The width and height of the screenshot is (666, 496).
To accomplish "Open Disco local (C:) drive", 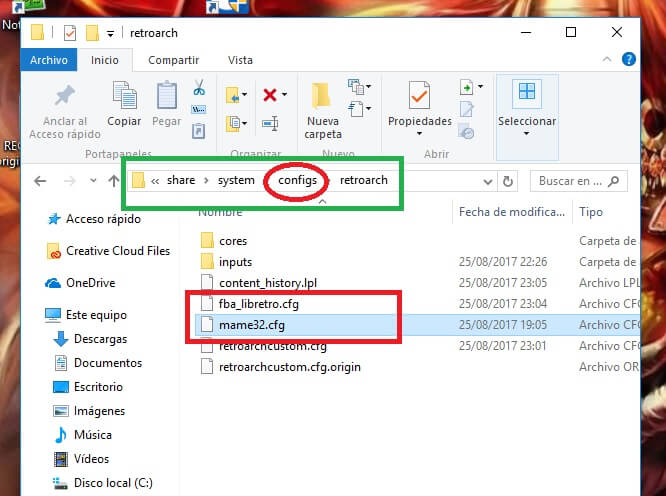I will 113,483.
